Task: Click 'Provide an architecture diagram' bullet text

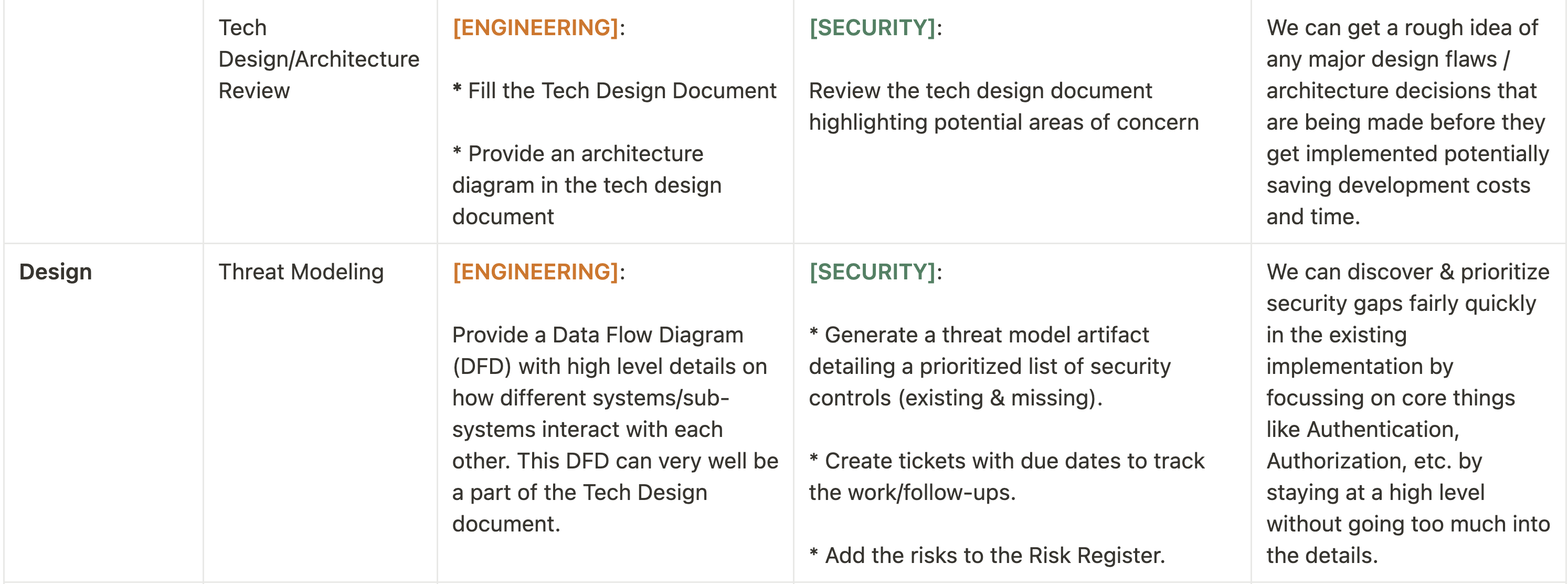Action: 587,185
